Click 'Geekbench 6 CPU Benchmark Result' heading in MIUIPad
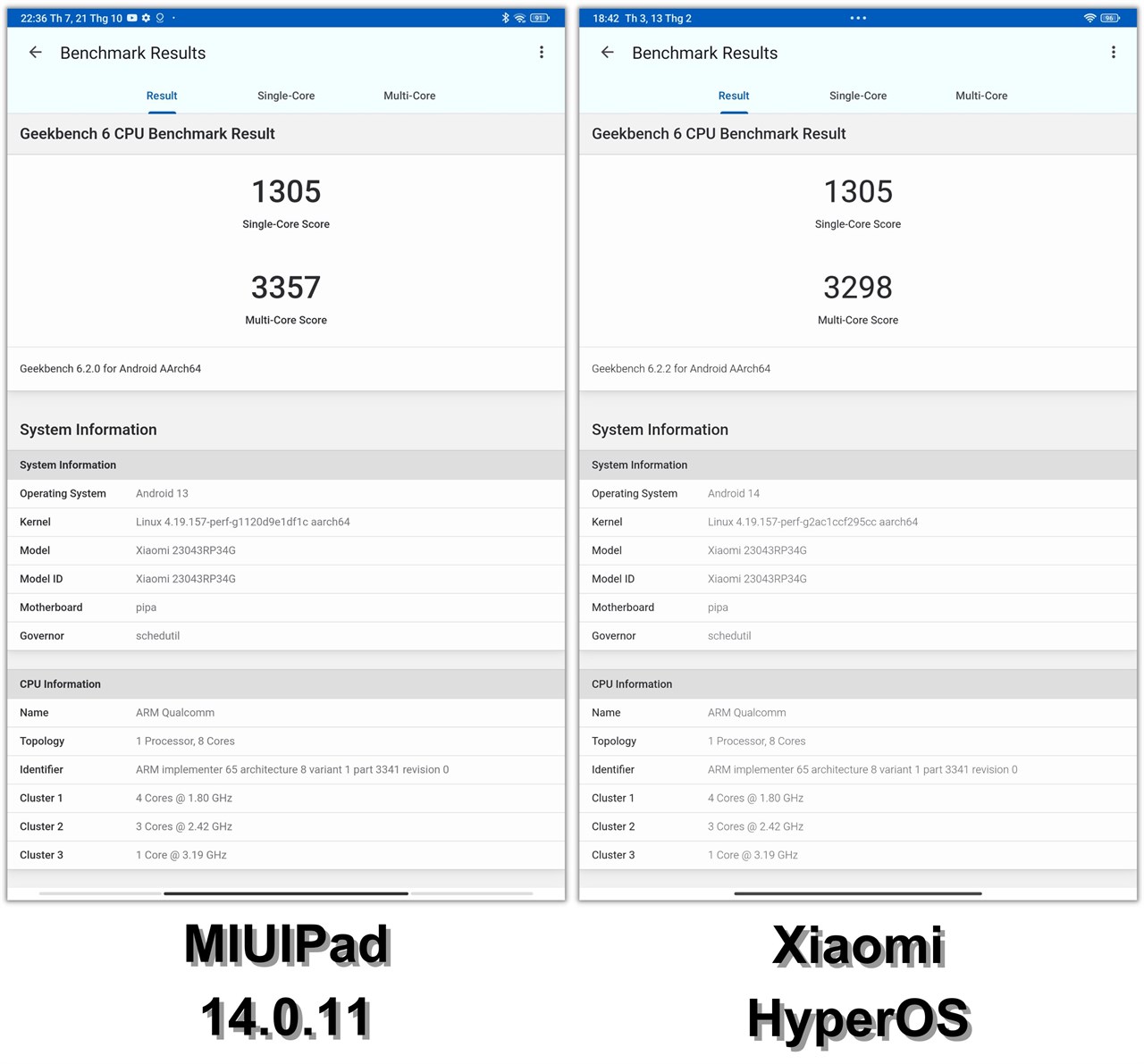 tap(147, 134)
